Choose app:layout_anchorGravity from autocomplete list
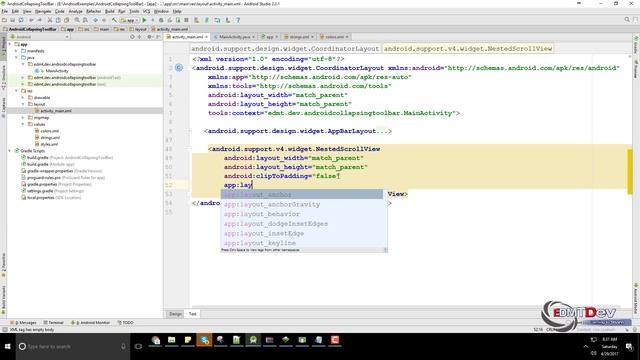 click(x=304, y=204)
